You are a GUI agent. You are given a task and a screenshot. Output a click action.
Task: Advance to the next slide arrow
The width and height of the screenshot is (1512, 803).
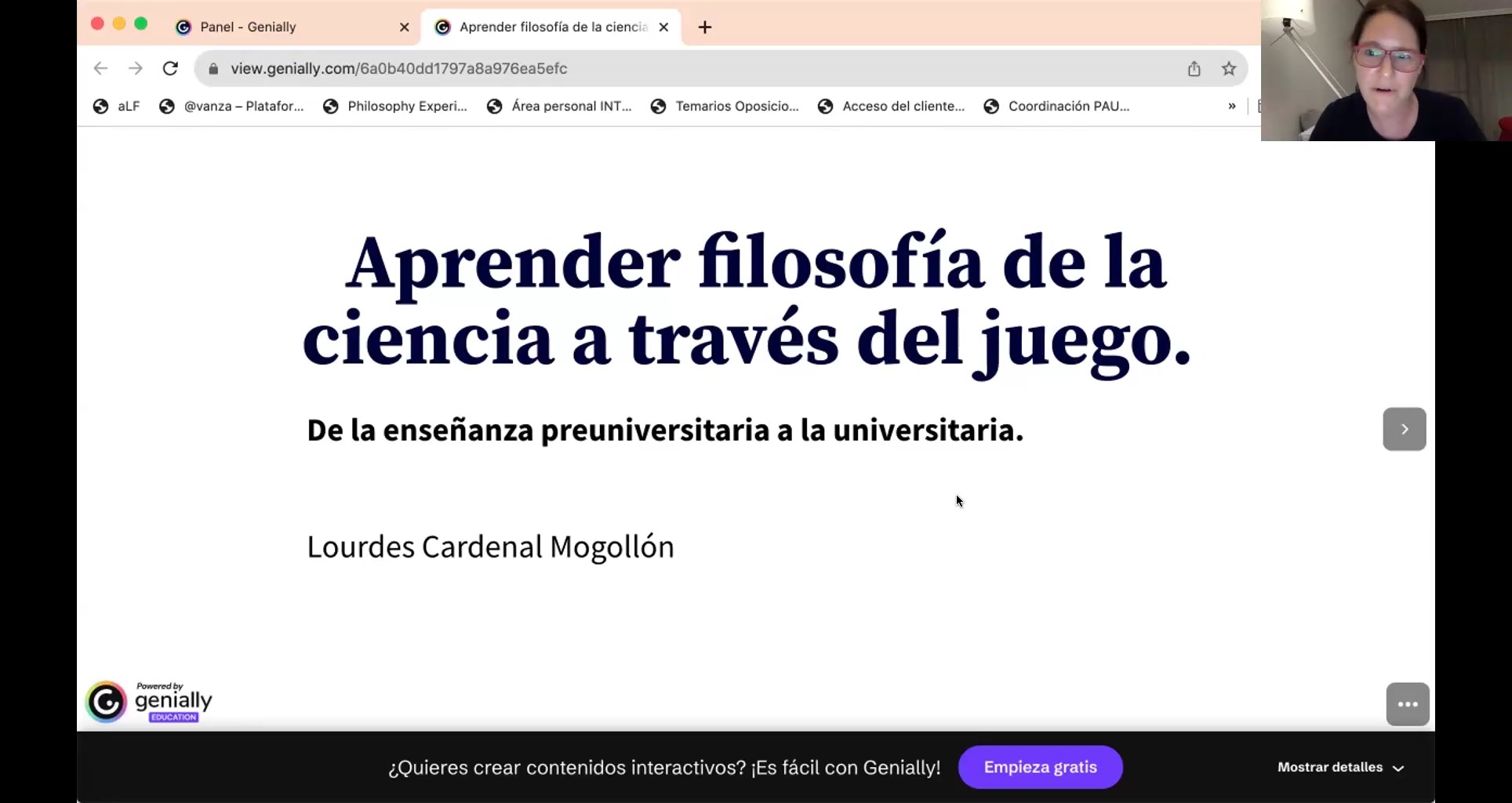[x=1405, y=429]
